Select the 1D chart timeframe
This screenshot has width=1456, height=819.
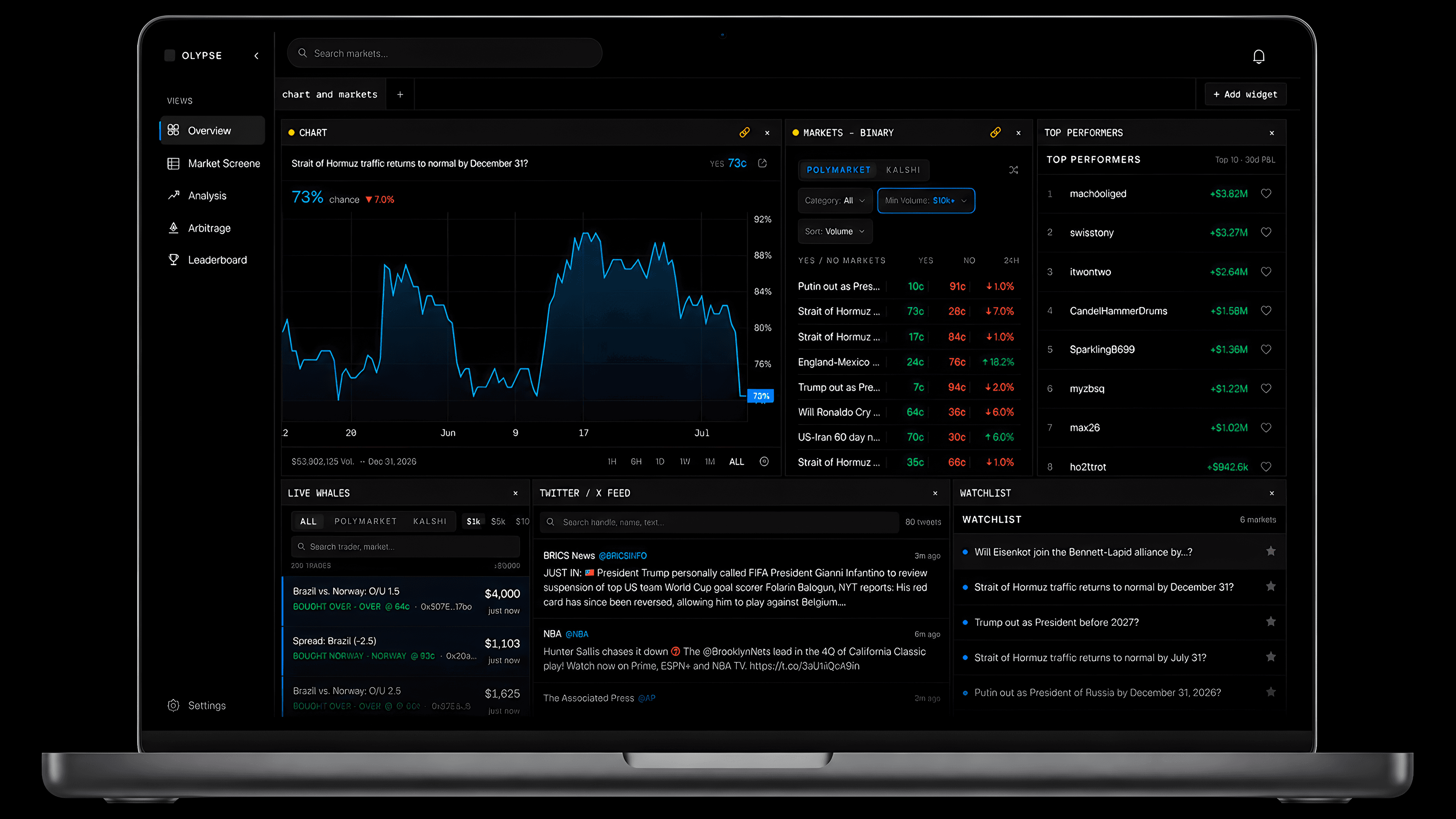pos(660,462)
